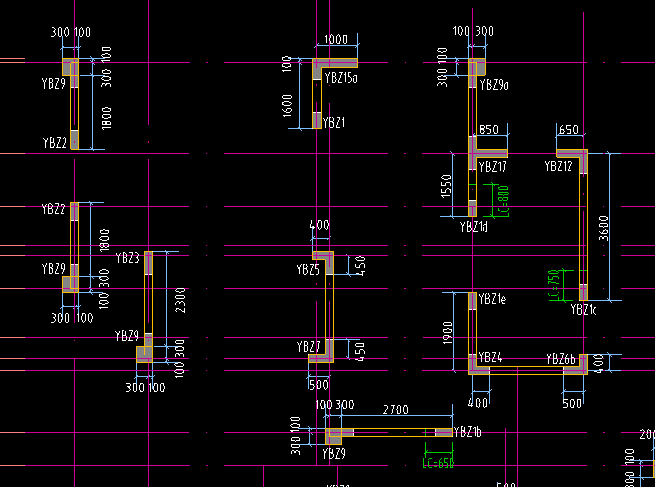Pick the 2300 dimension text
The image size is (655, 487).
click(180, 300)
